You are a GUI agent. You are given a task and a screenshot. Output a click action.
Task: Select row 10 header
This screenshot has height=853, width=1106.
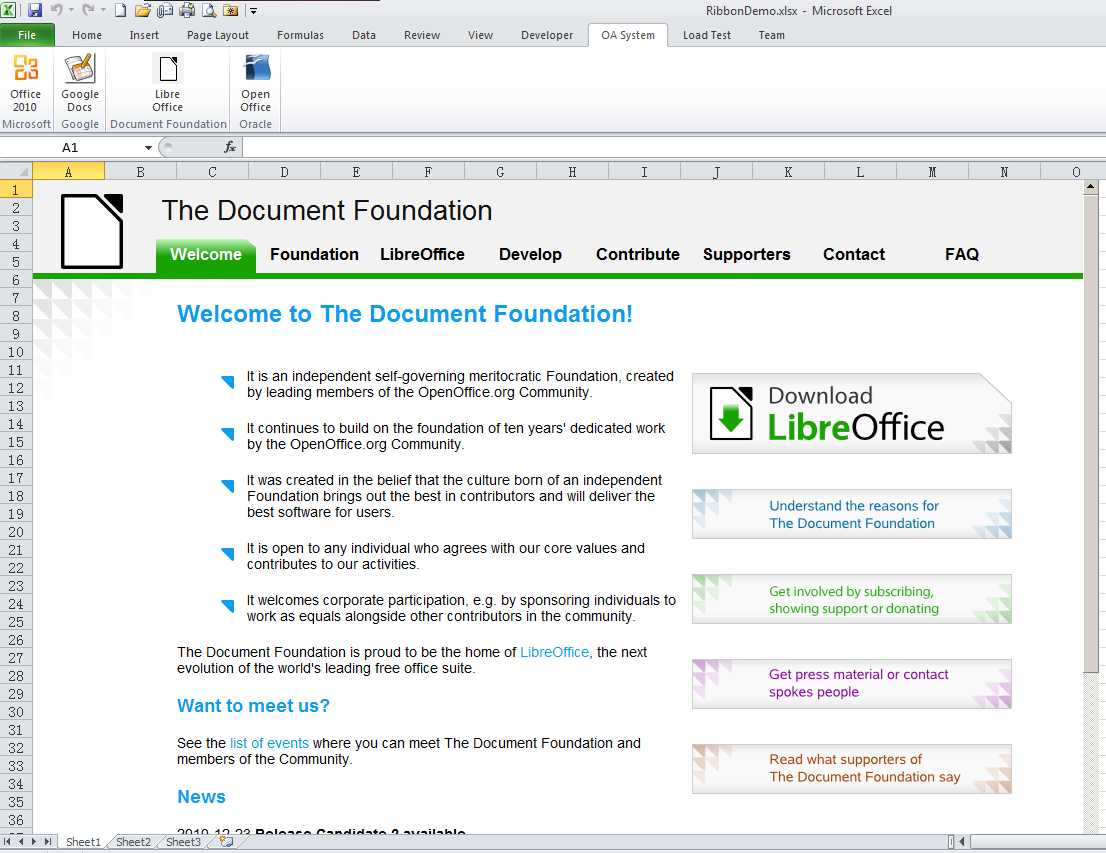(x=16, y=352)
